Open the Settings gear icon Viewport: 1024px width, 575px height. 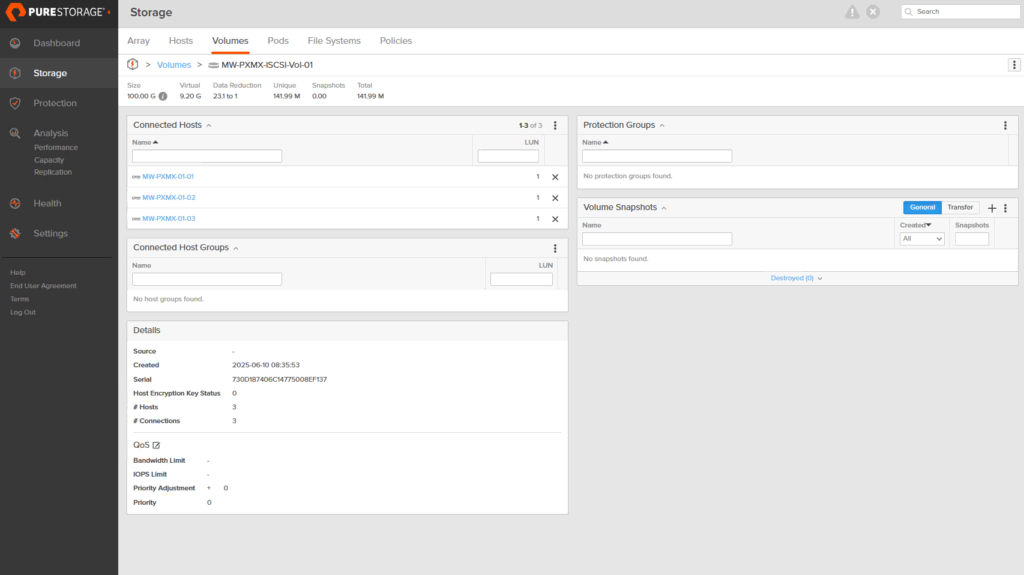pos(15,233)
